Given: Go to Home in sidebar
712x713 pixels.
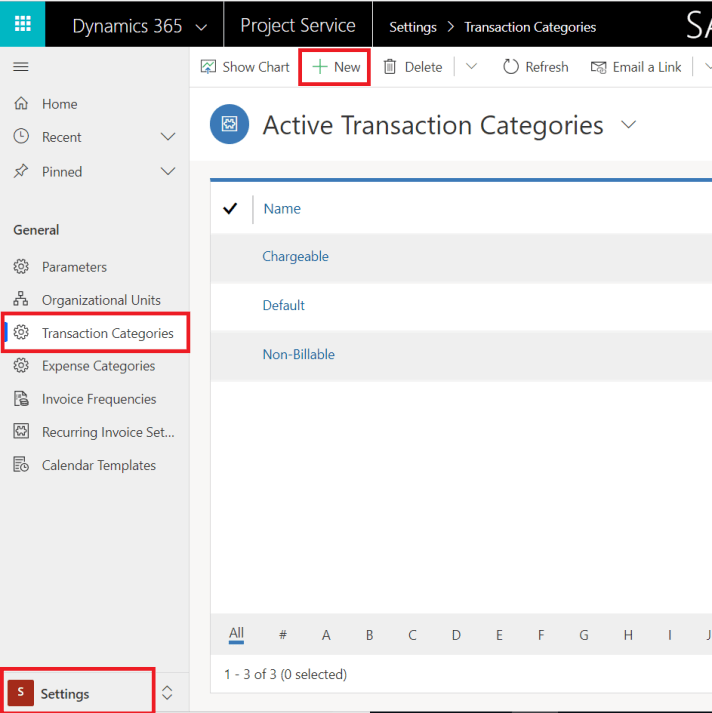Looking at the screenshot, I should [59, 104].
